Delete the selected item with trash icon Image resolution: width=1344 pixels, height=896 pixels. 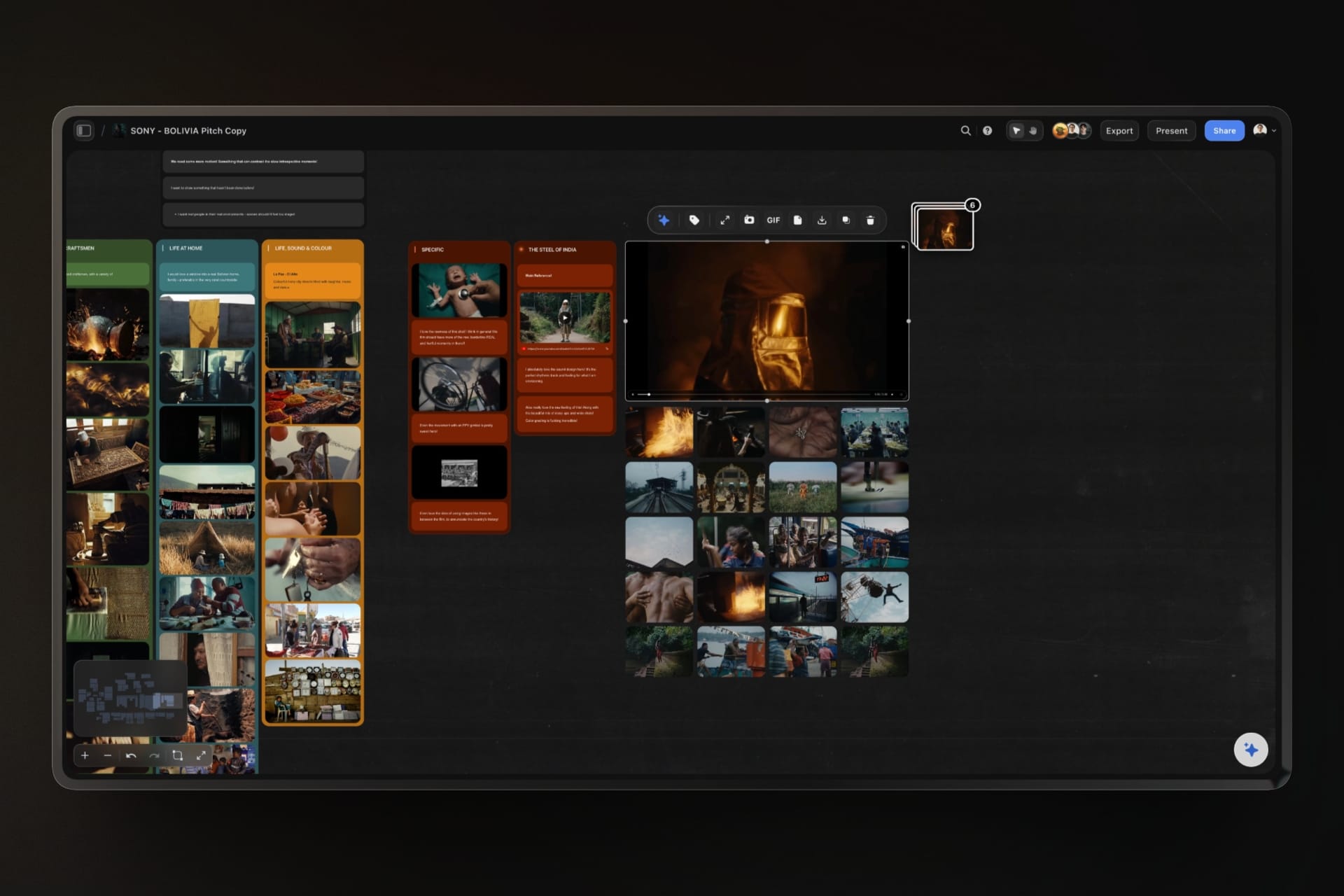[870, 220]
